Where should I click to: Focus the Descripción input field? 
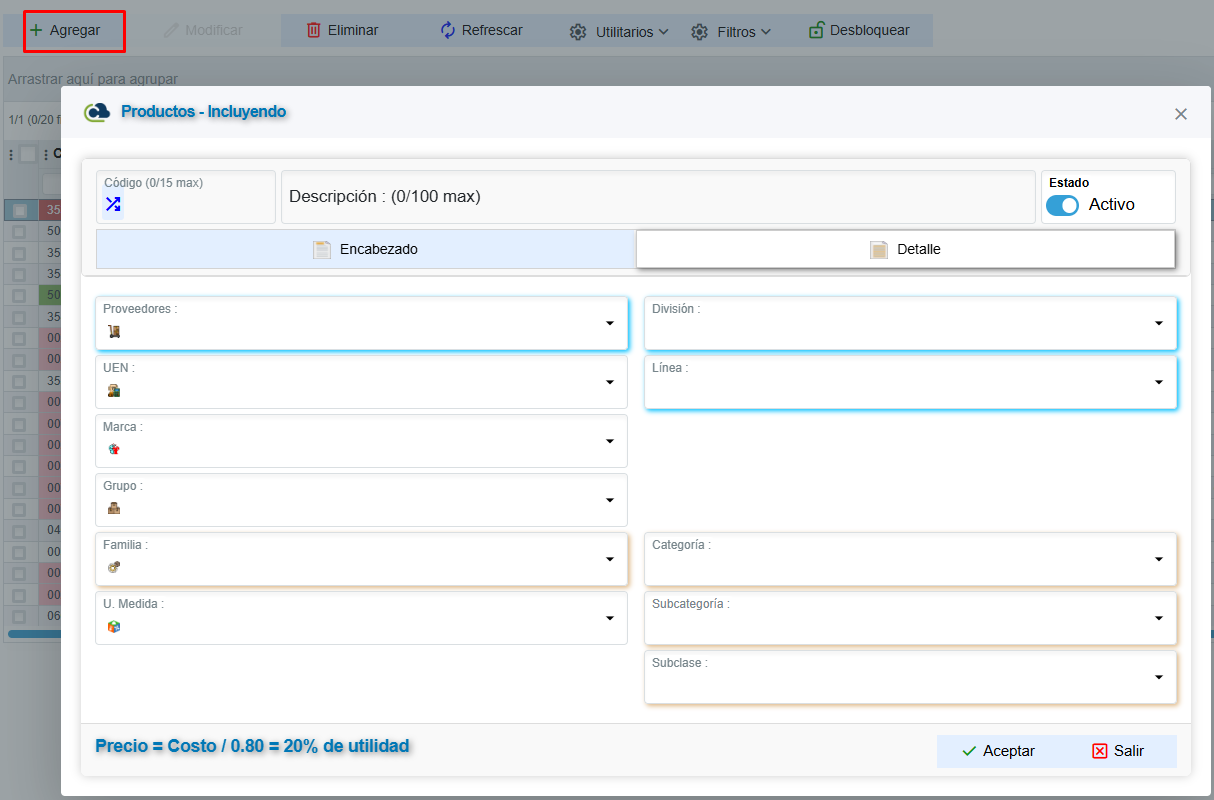point(658,197)
